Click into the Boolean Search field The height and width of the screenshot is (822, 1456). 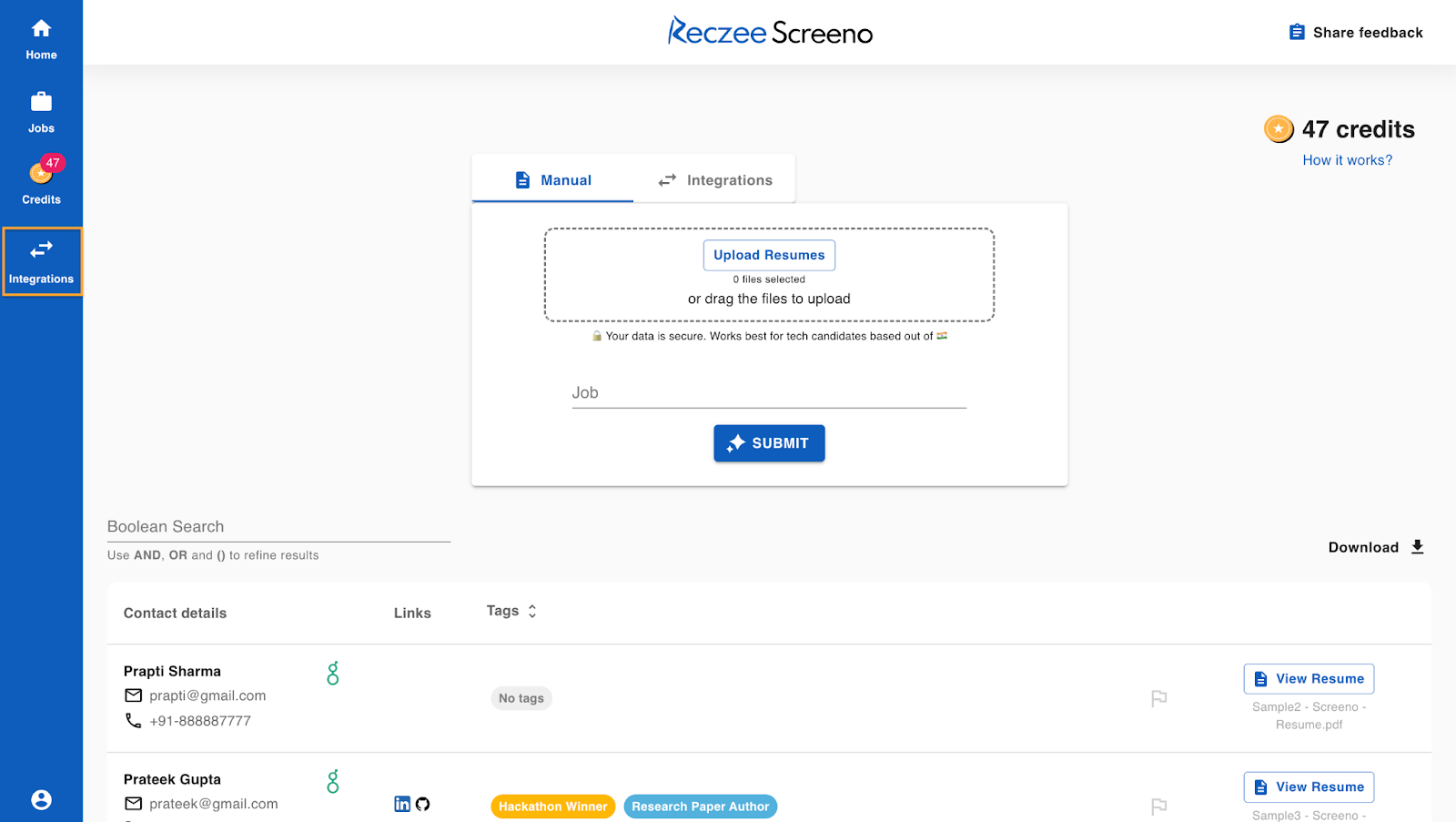click(x=278, y=527)
